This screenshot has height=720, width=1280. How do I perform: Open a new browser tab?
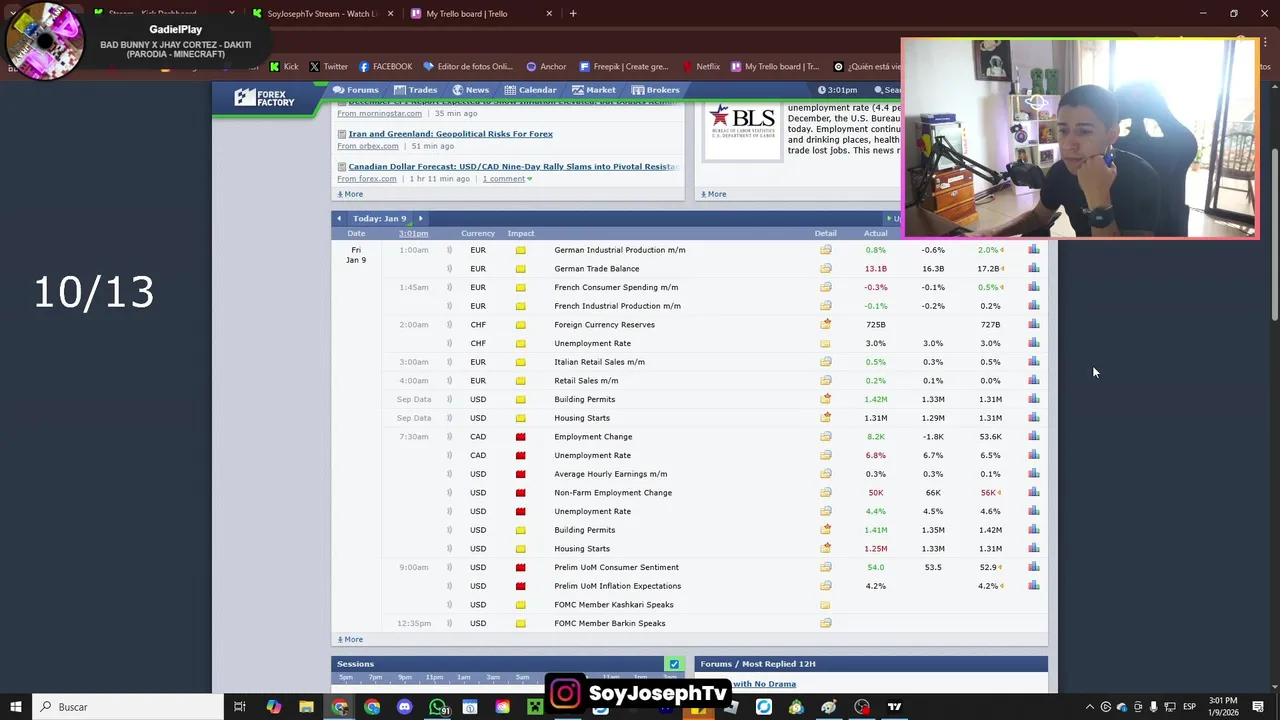(573, 14)
